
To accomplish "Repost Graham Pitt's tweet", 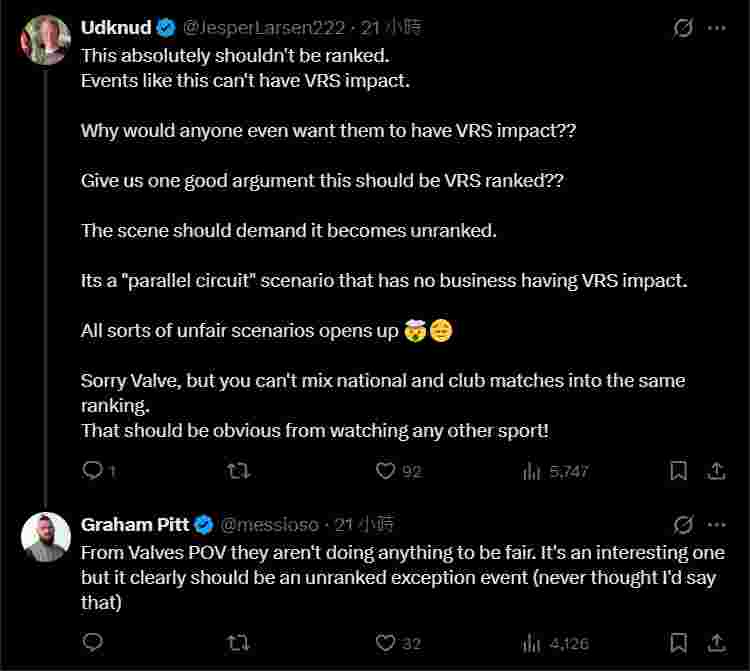I will (239, 642).
